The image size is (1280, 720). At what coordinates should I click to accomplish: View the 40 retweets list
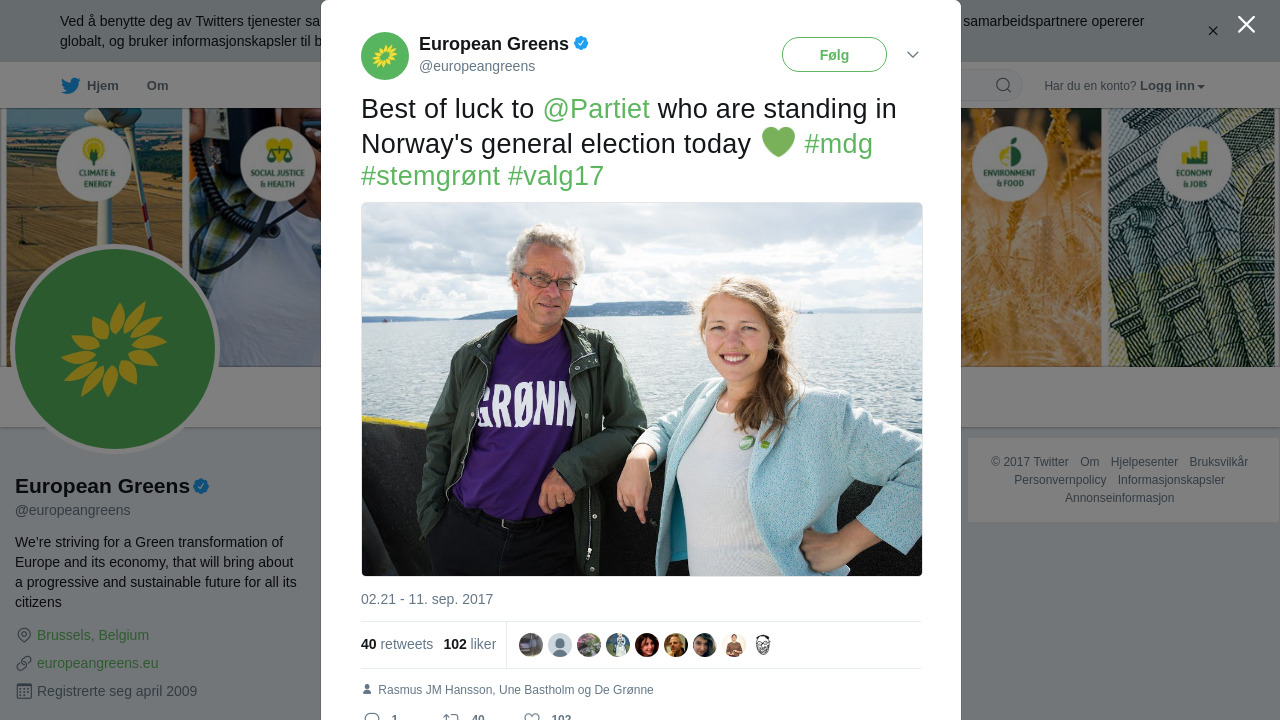pyautogui.click(x=397, y=644)
